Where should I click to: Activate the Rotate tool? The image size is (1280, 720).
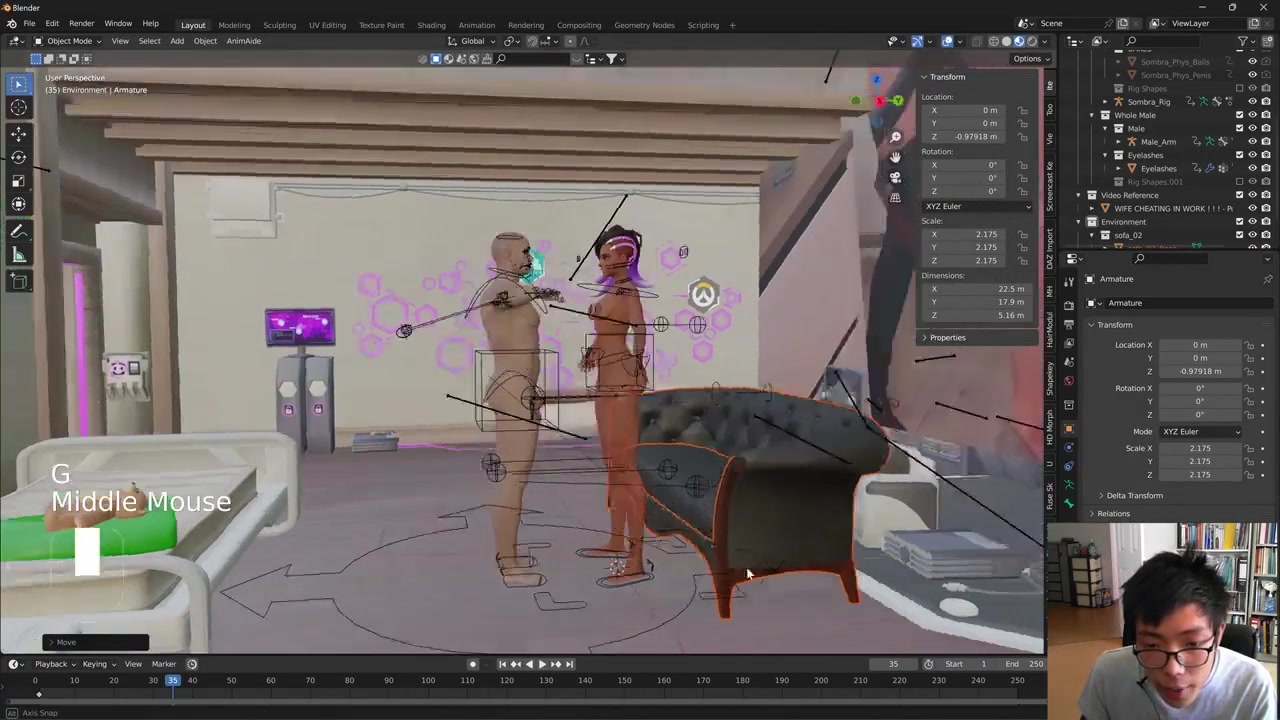tap(18, 157)
